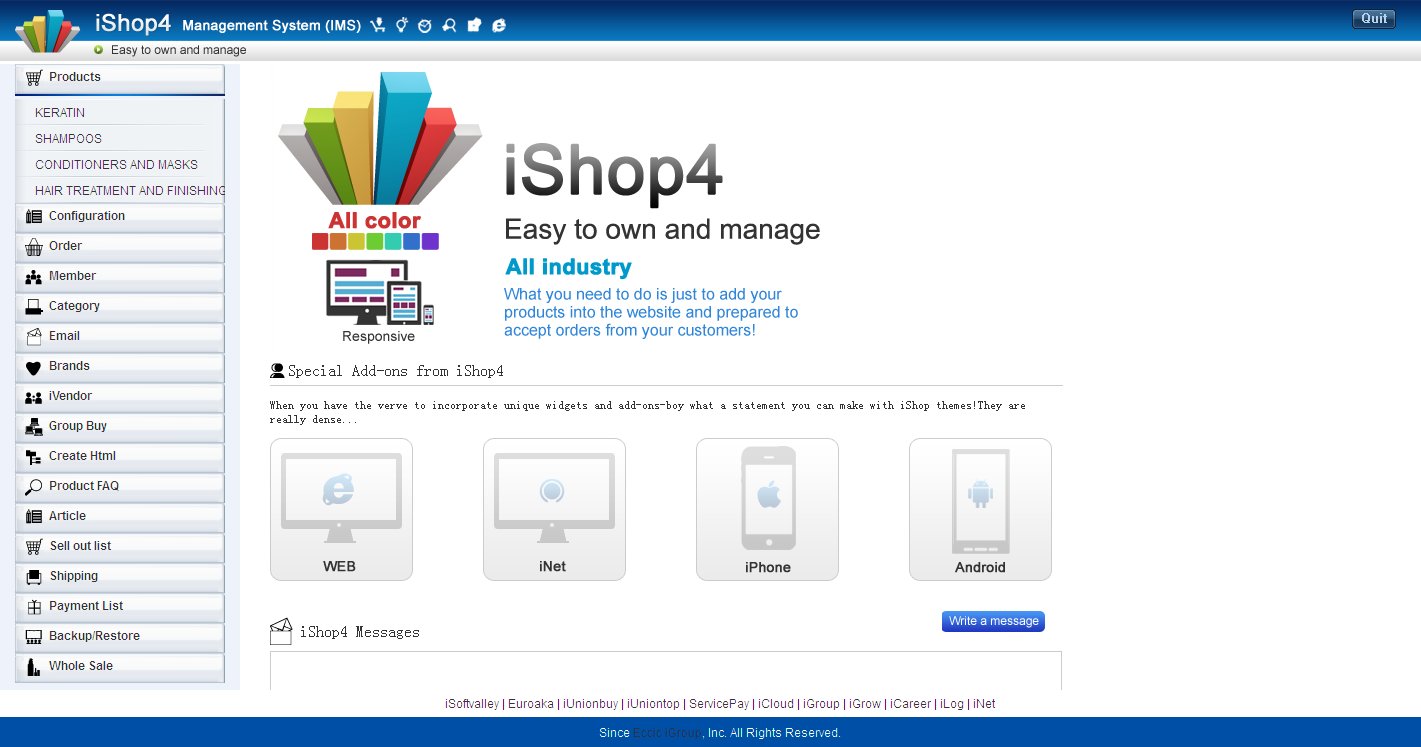Collapse the Products section in sidebar
This screenshot has width=1421, height=747.
click(x=120, y=79)
